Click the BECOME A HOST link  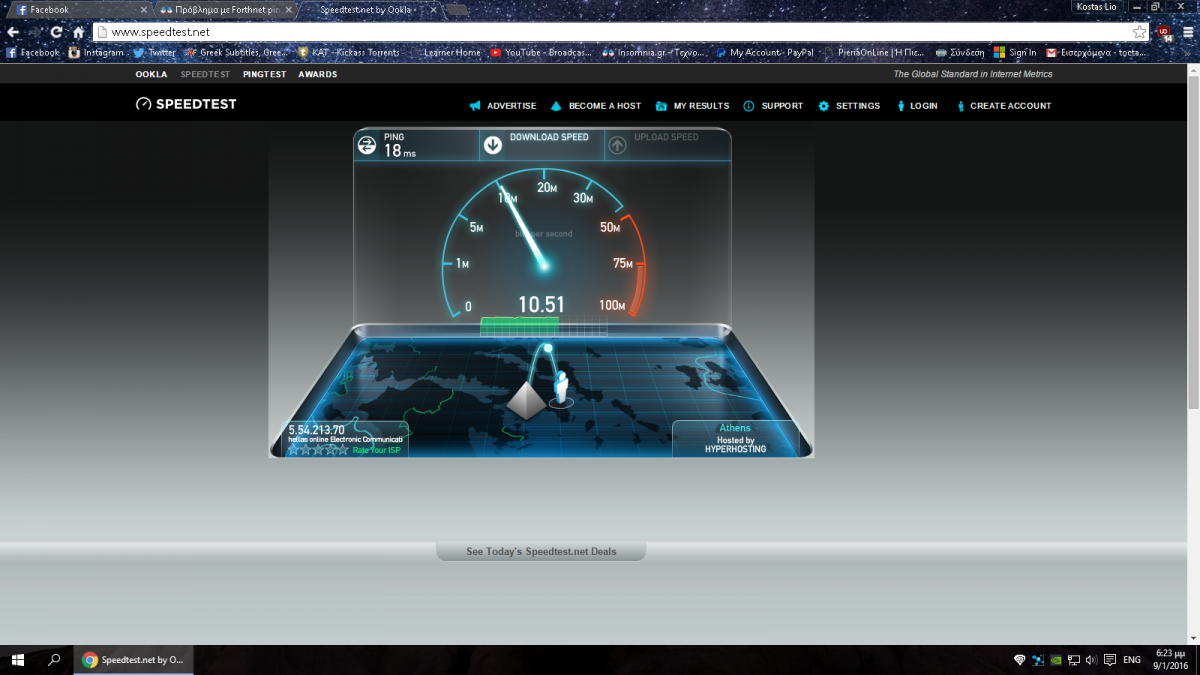coord(605,106)
